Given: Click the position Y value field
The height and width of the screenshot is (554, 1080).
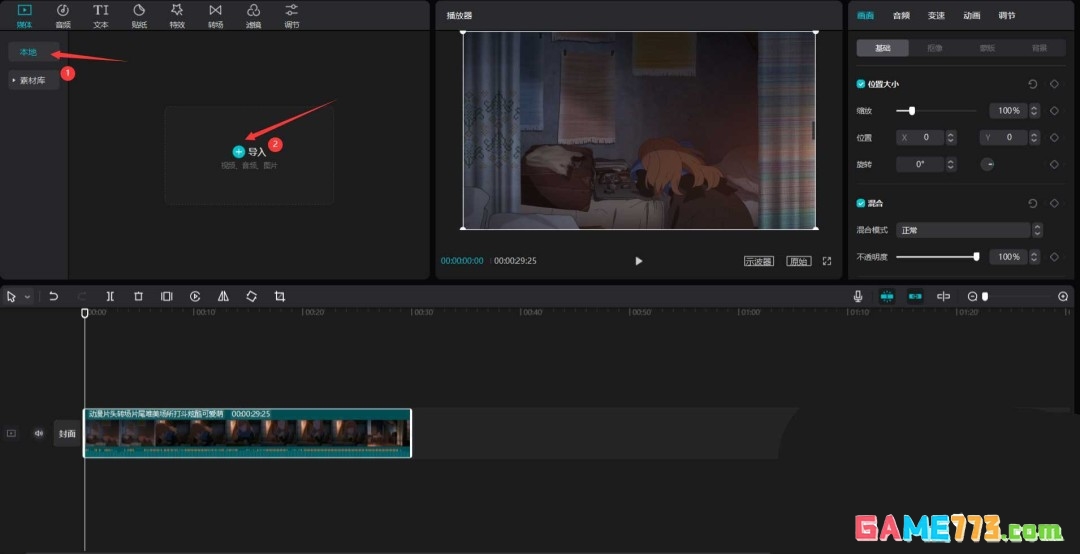Looking at the screenshot, I should click(x=1004, y=138).
